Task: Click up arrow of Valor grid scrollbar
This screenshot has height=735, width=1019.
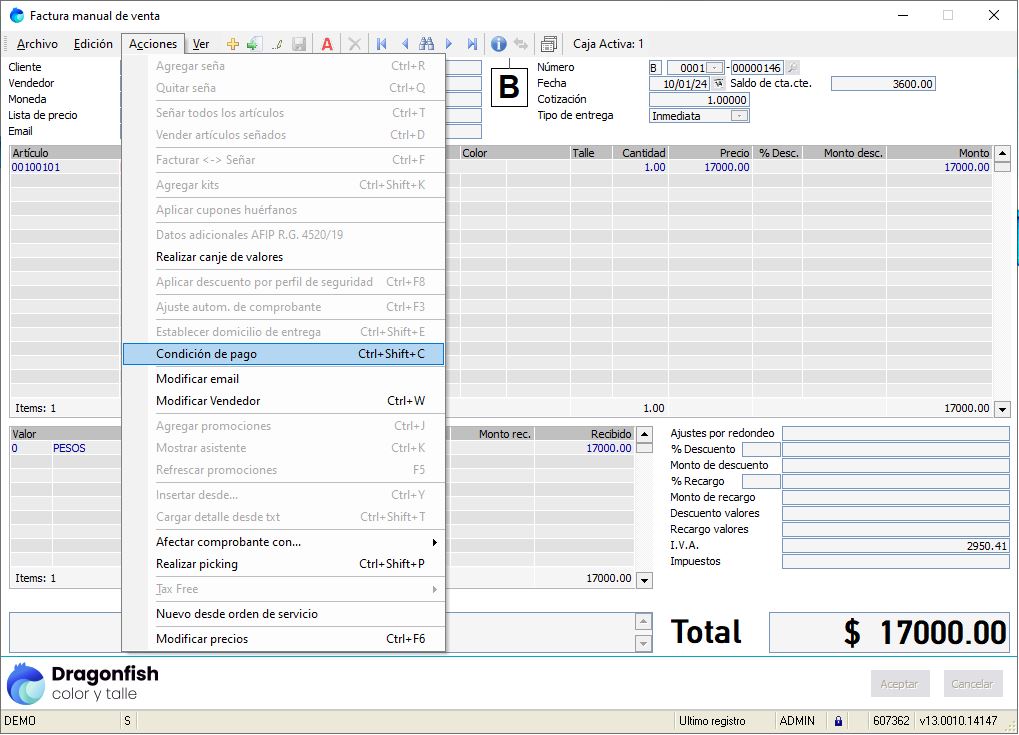Action: point(645,433)
